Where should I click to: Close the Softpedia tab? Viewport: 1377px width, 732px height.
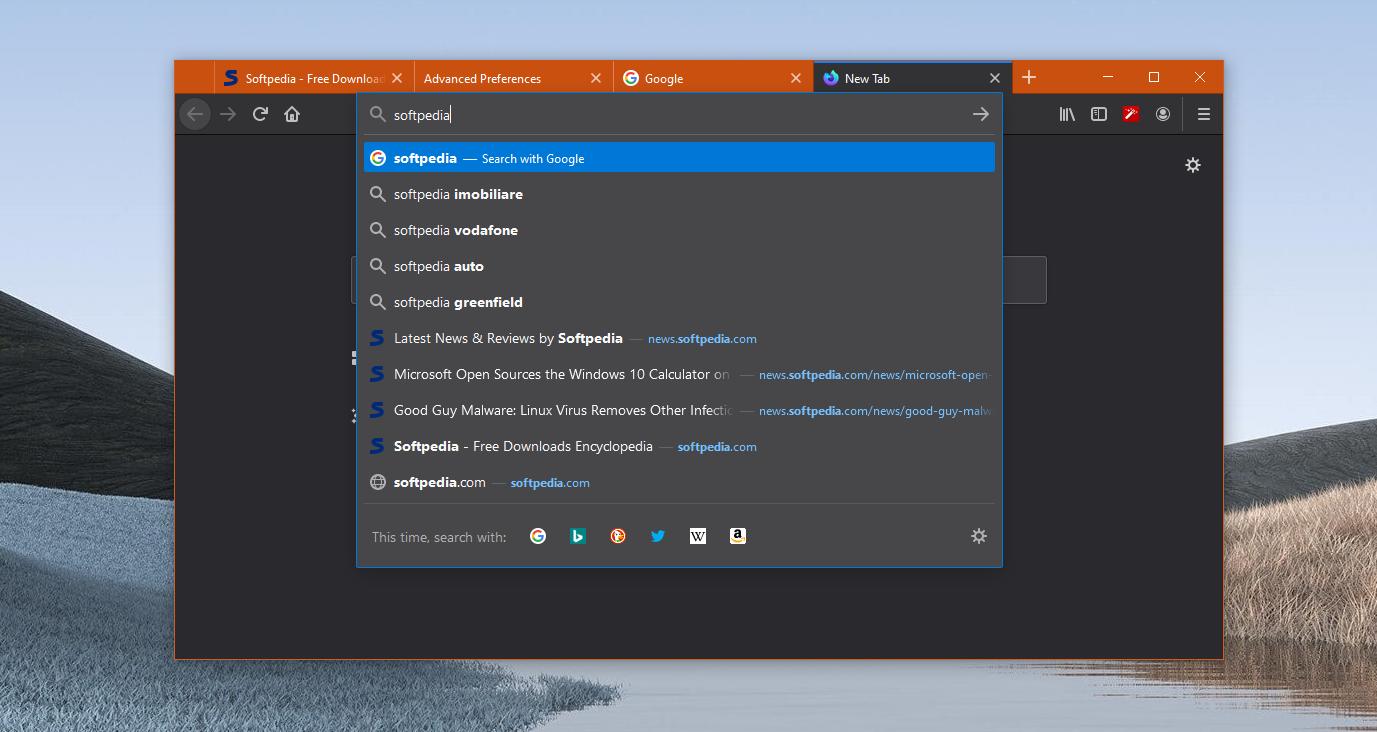(397, 78)
